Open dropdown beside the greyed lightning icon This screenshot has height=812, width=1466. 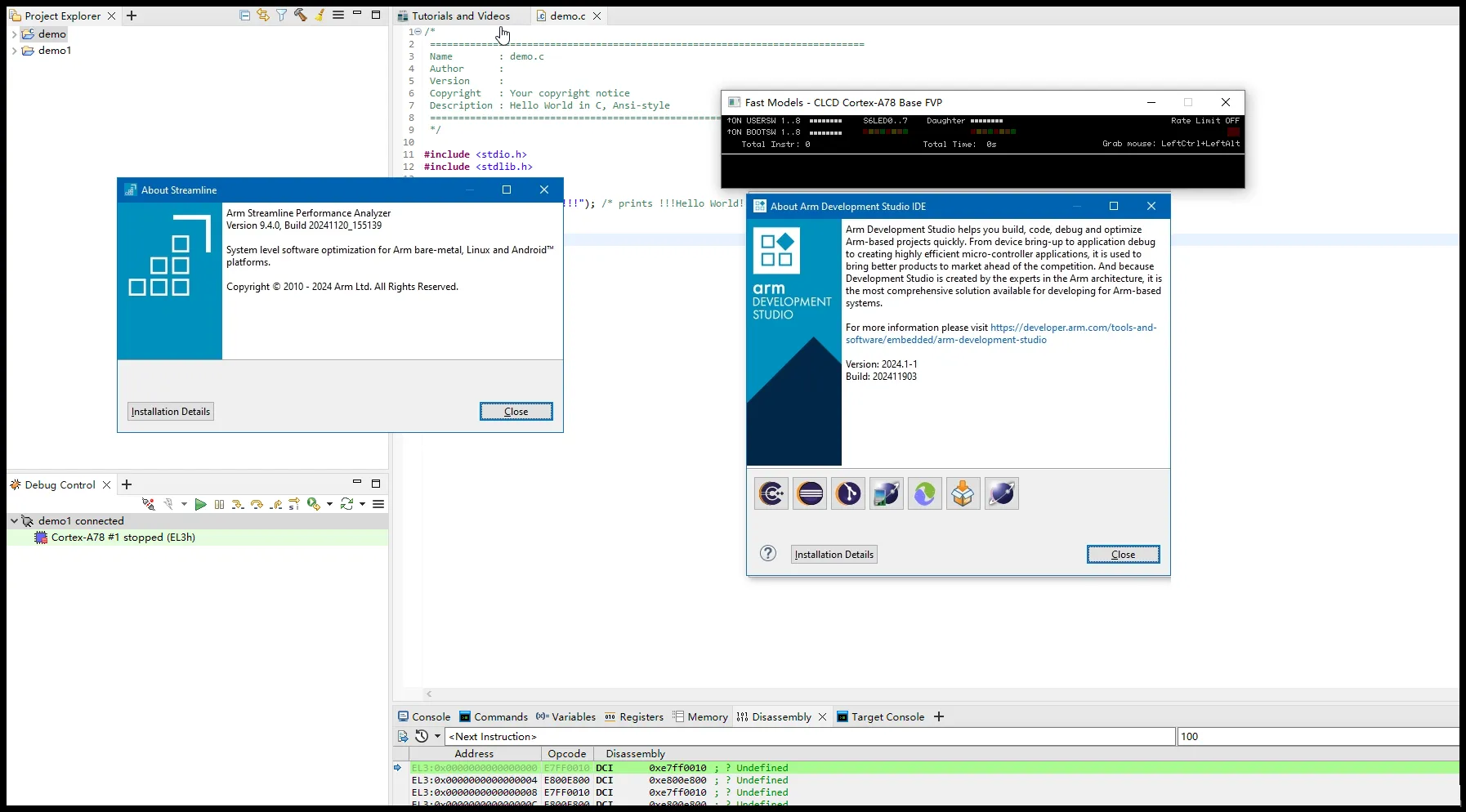(184, 504)
